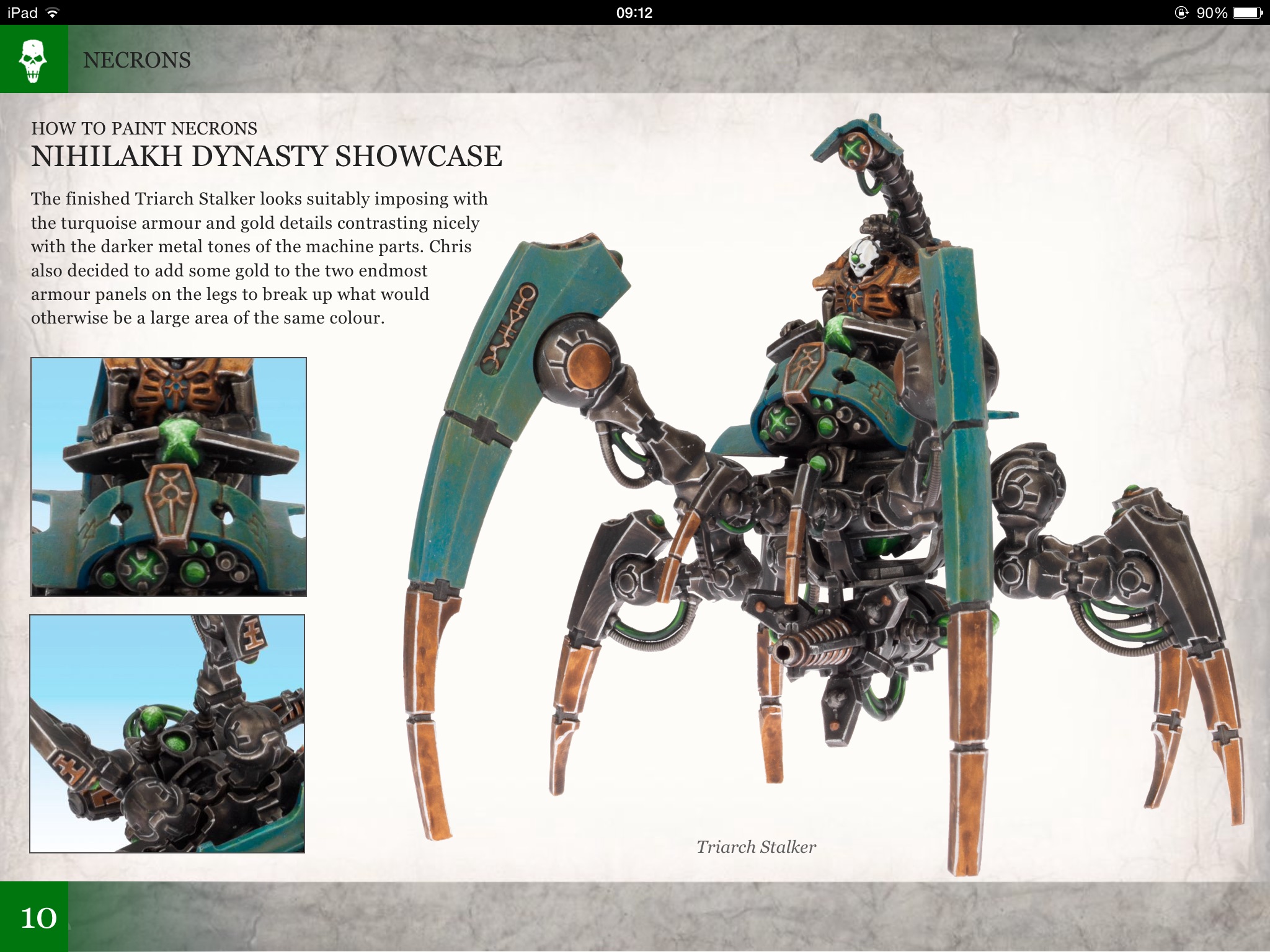Tap the white skull icon in the header

33,60
